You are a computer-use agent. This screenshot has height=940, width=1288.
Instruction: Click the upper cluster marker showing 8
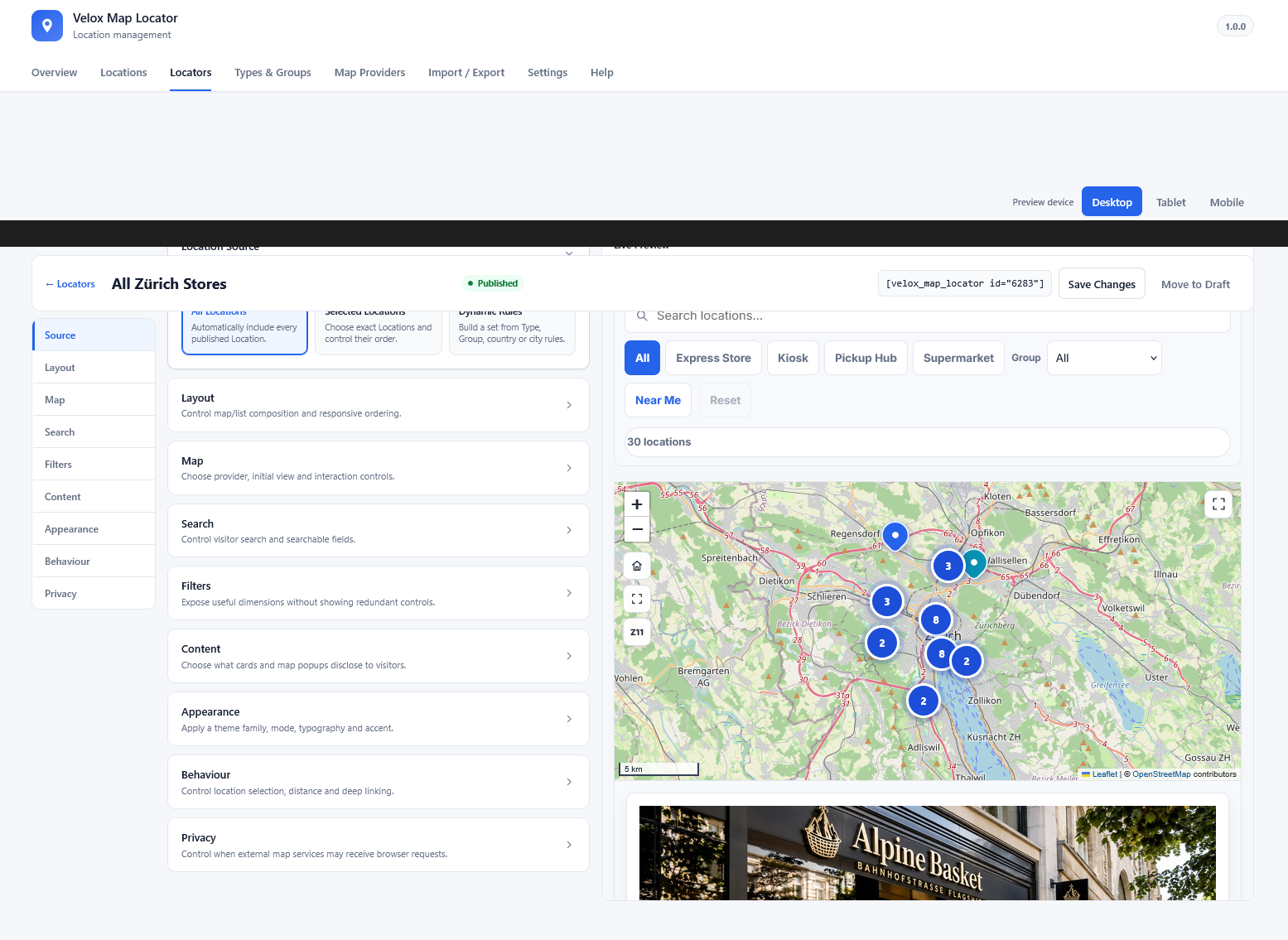pos(936,619)
